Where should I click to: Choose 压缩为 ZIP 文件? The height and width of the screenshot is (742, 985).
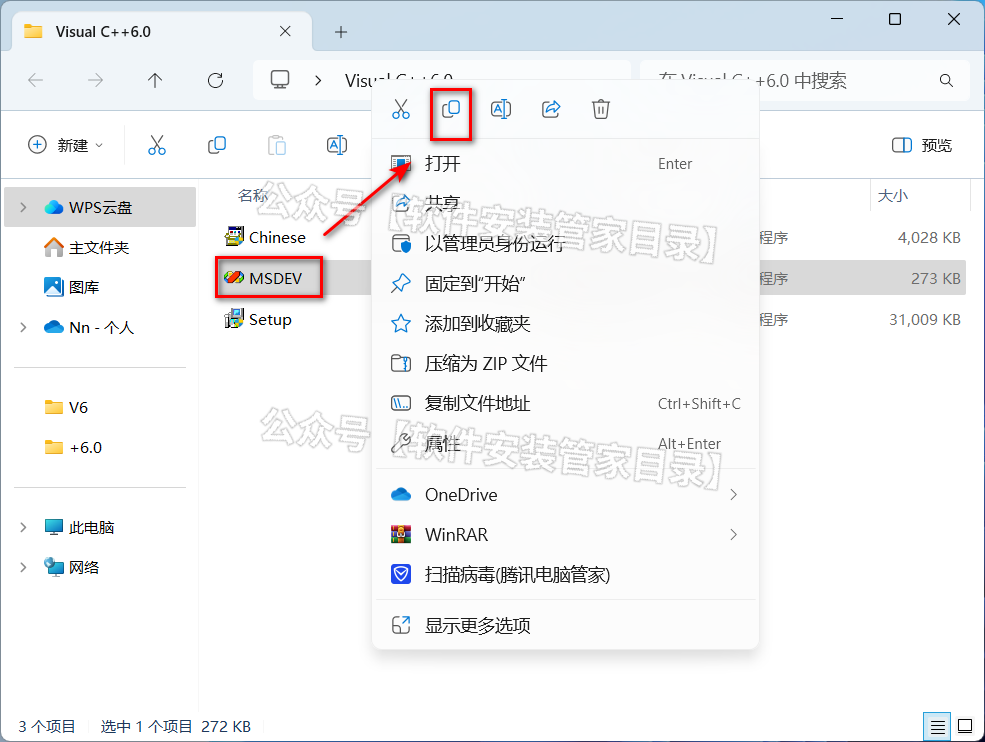coord(565,364)
